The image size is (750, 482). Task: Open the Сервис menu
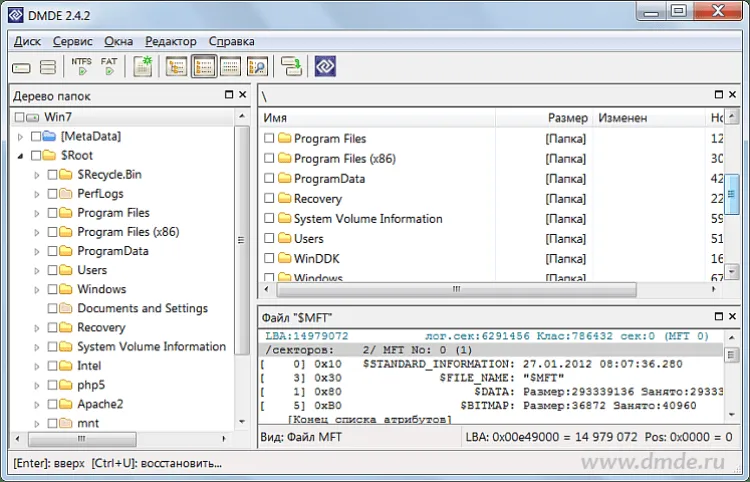click(x=72, y=41)
